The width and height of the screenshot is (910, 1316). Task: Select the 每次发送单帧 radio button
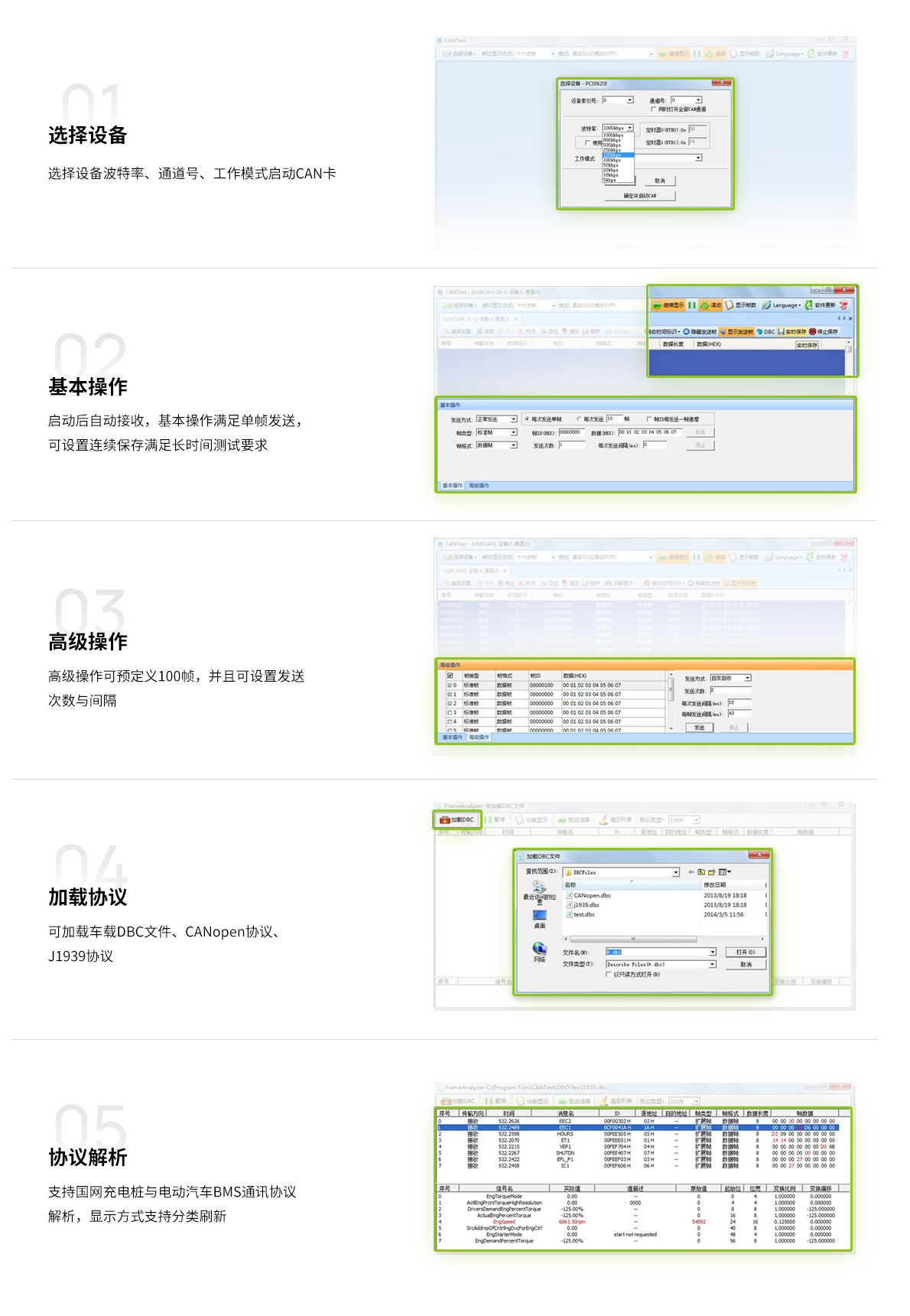[527, 419]
